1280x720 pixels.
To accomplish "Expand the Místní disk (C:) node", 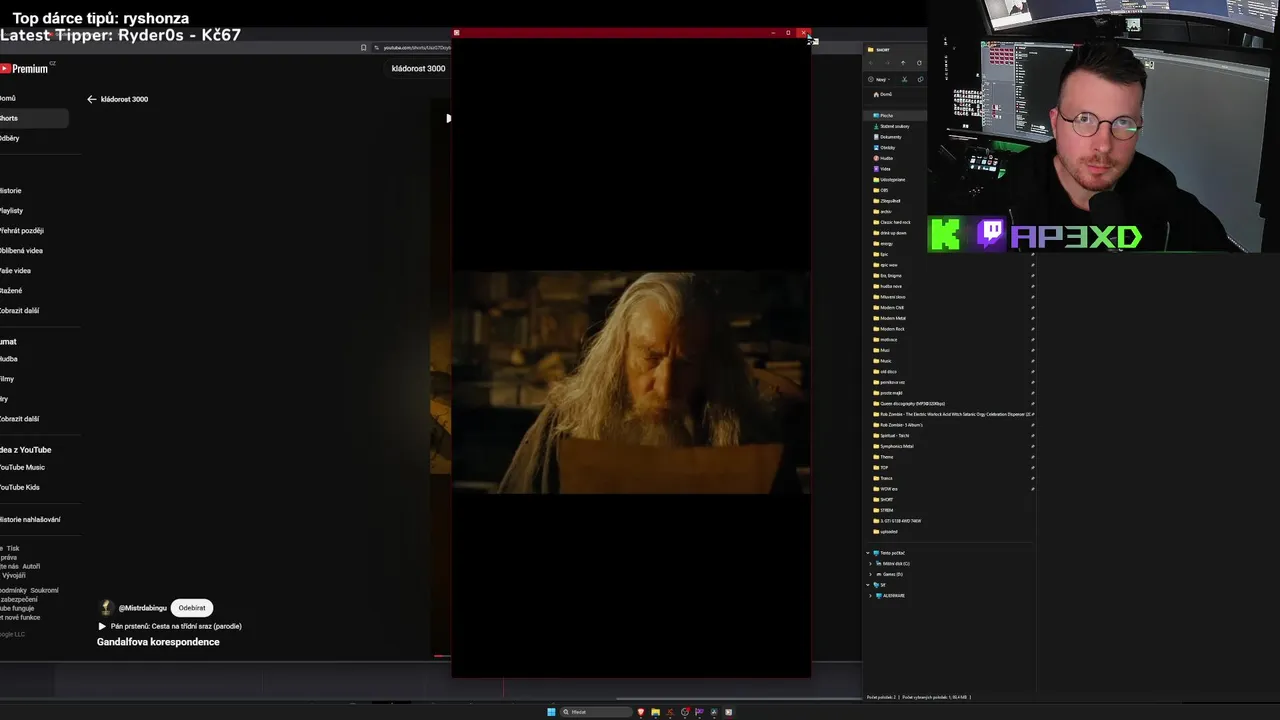I will [870, 564].
